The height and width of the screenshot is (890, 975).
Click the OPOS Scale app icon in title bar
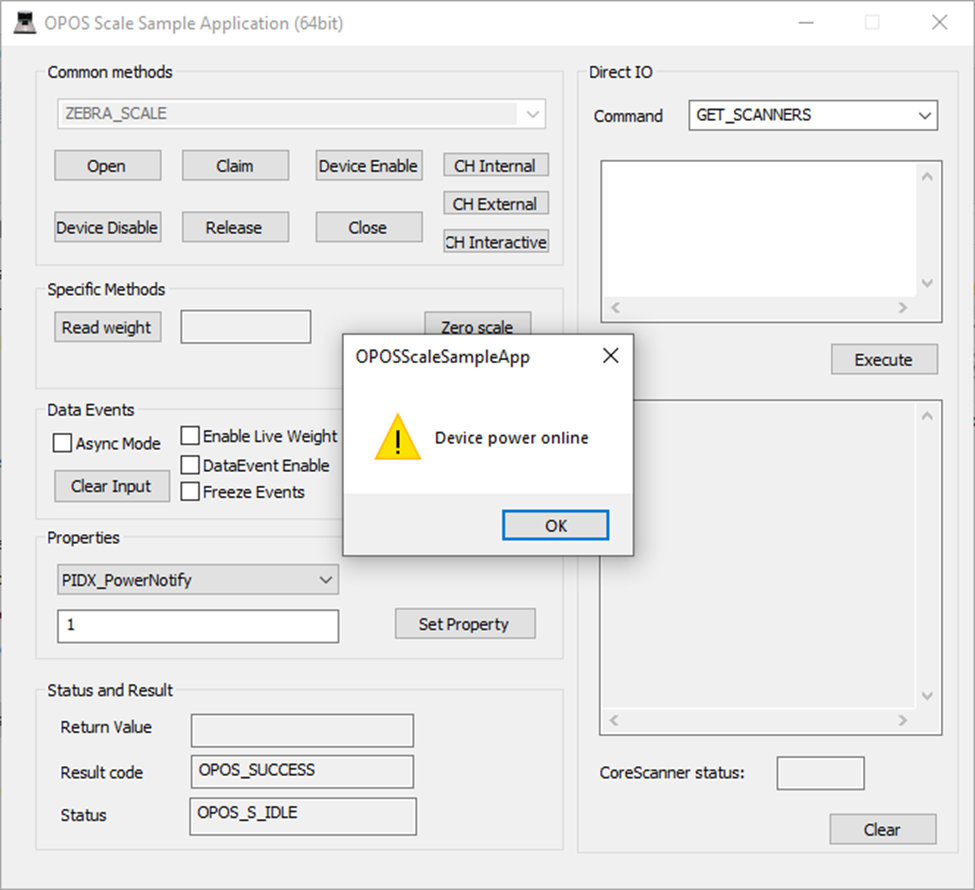point(25,23)
